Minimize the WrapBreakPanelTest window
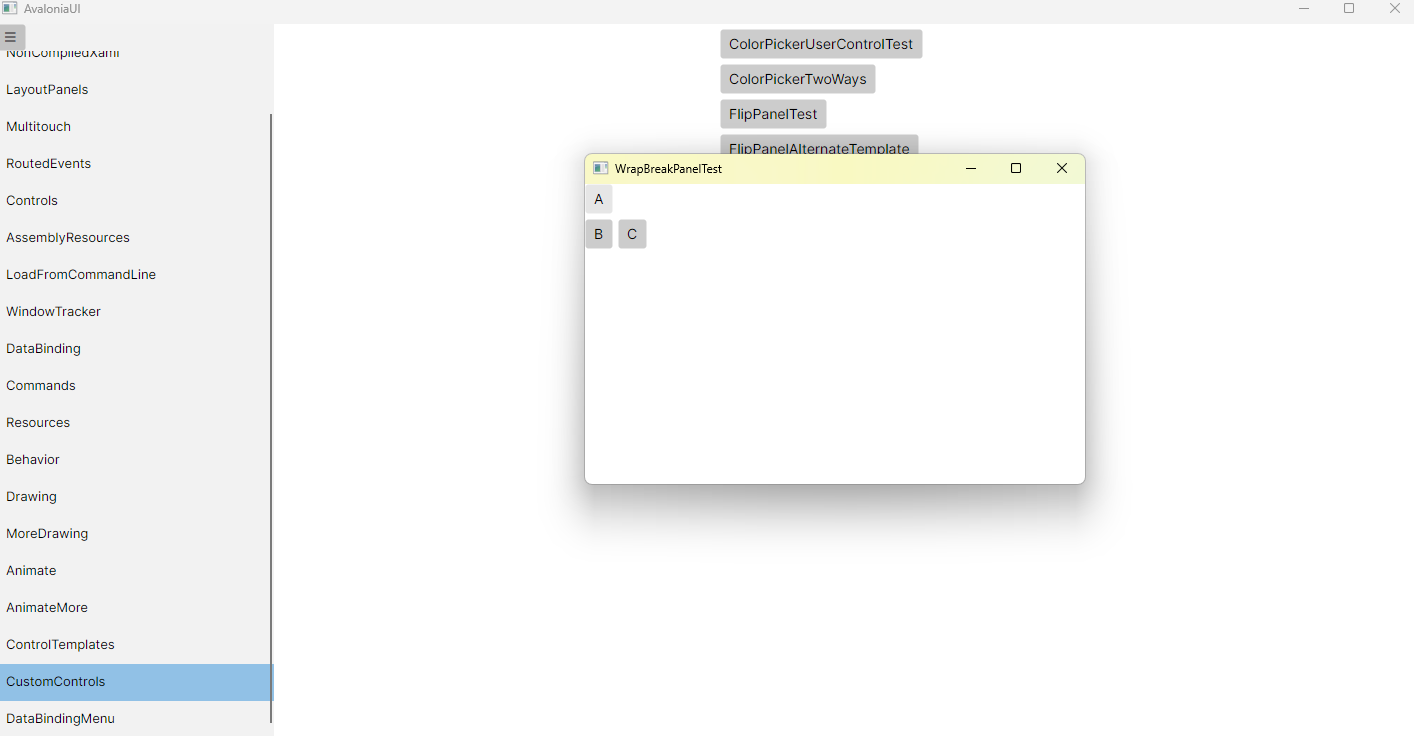 coord(971,168)
